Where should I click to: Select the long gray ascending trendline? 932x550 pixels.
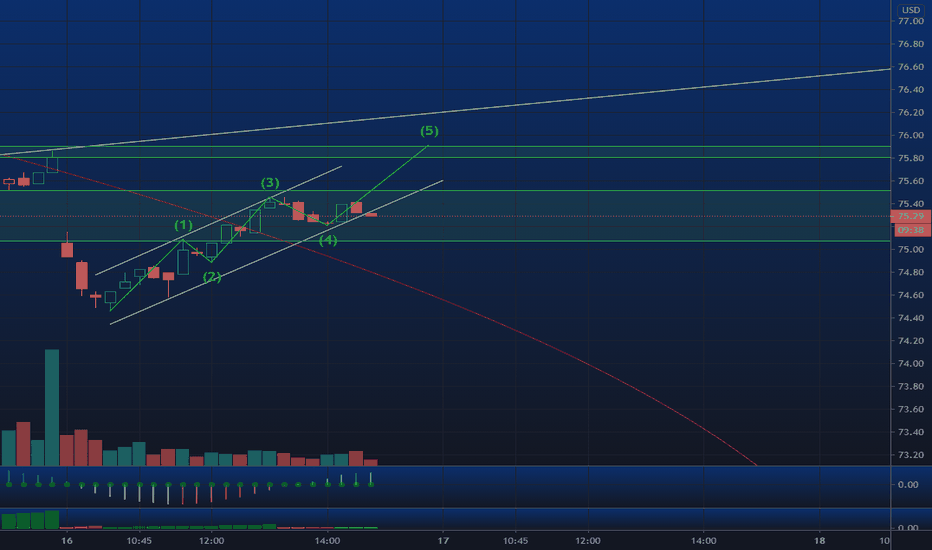(x=446, y=112)
